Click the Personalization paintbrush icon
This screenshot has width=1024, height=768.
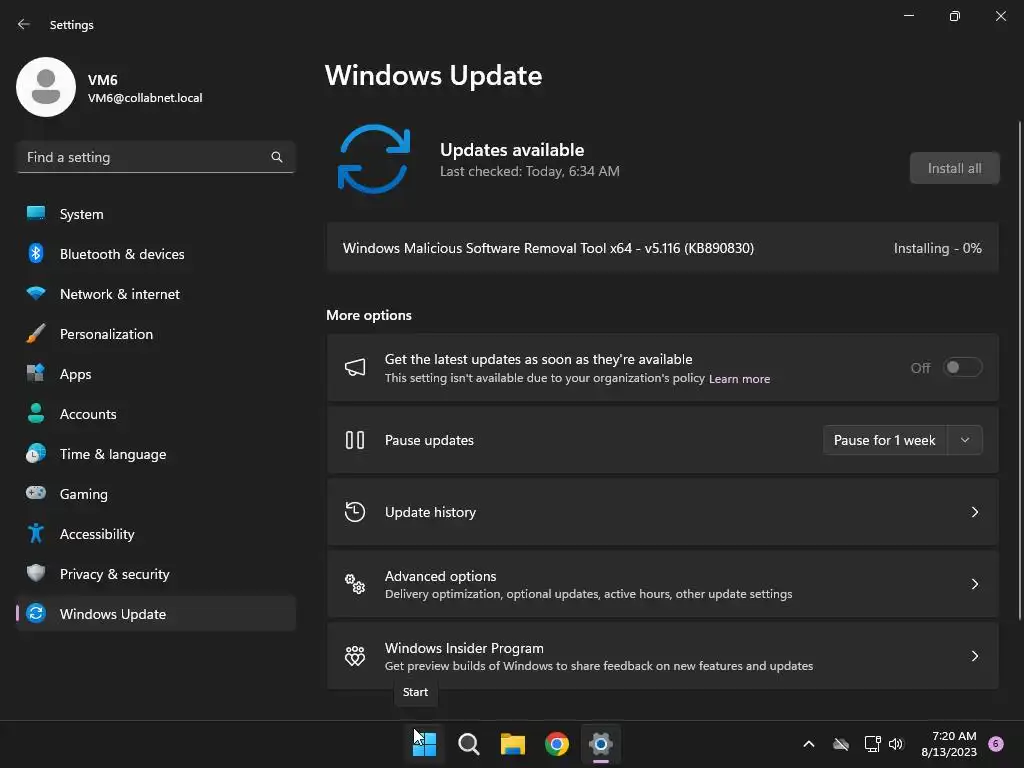[x=36, y=334]
